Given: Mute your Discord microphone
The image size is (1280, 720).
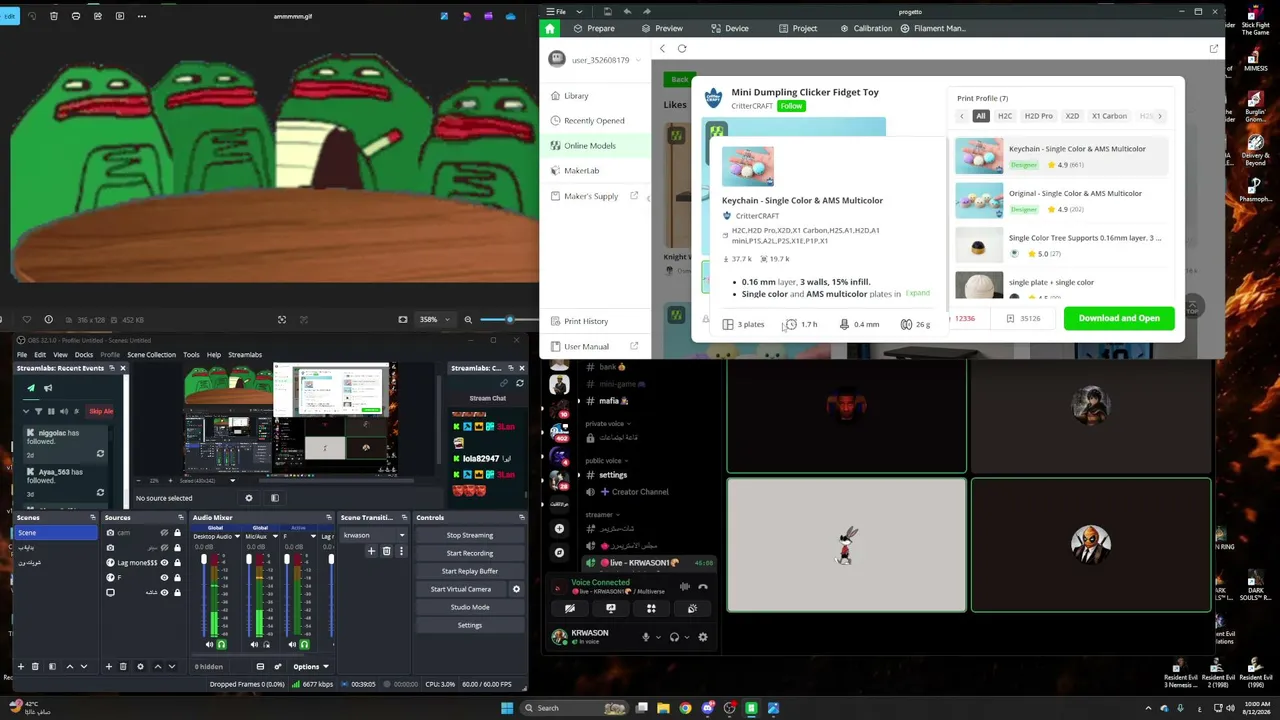Looking at the screenshot, I should tap(646, 637).
